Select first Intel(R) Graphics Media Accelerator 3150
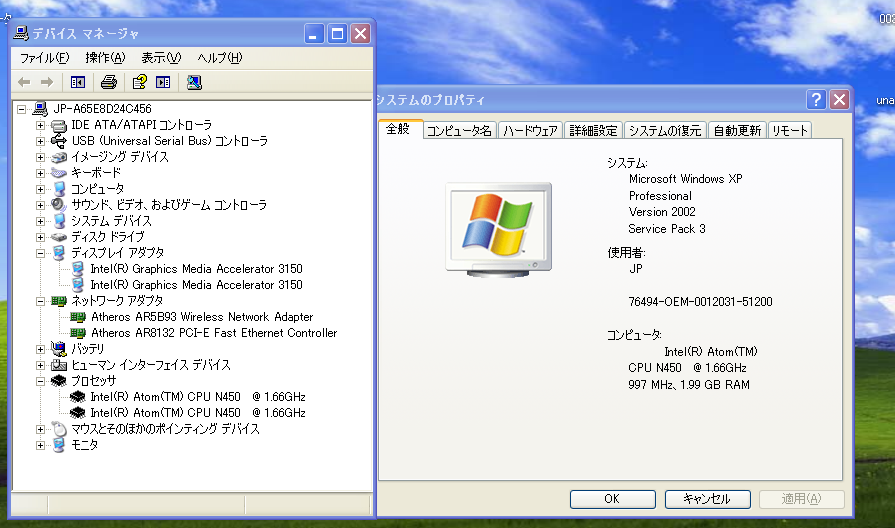Image resolution: width=895 pixels, height=528 pixels. [x=196, y=269]
